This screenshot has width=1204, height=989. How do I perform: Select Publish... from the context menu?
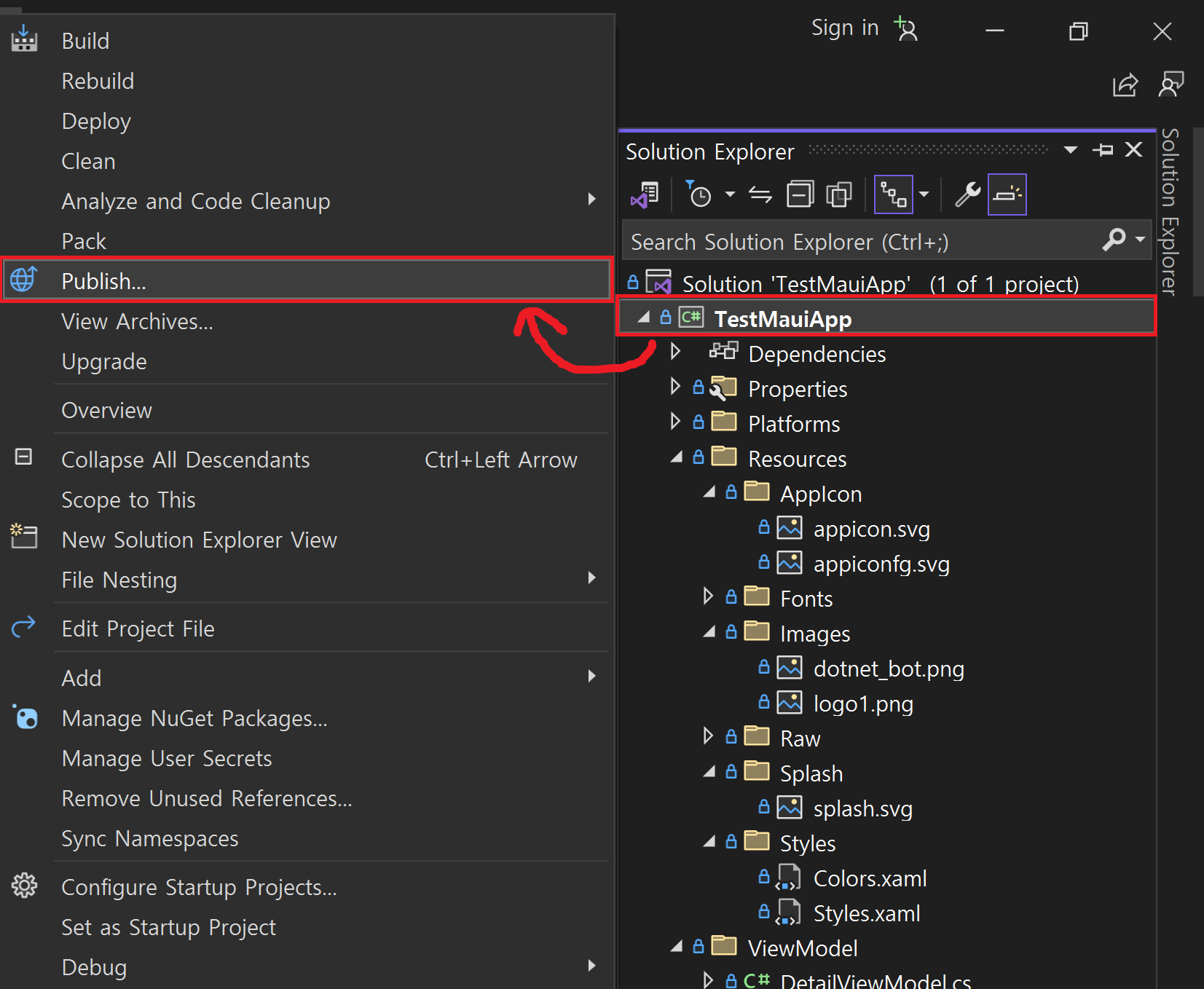[x=103, y=281]
